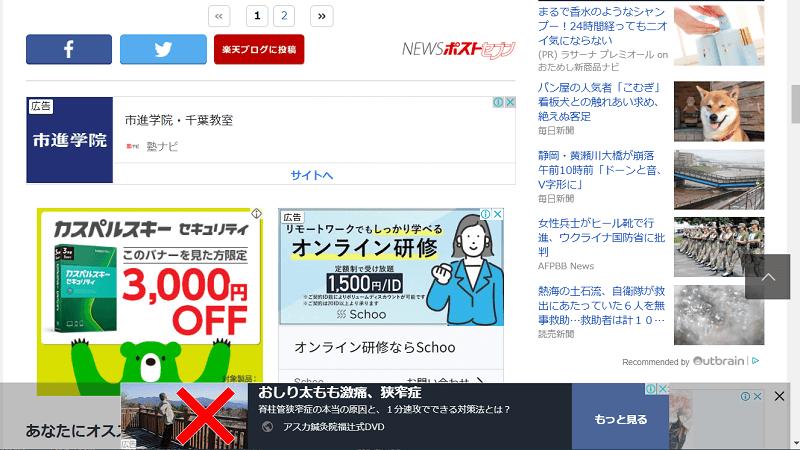Click info icon on Kaspersky banner
The image size is (800, 450).
[x=256, y=214]
